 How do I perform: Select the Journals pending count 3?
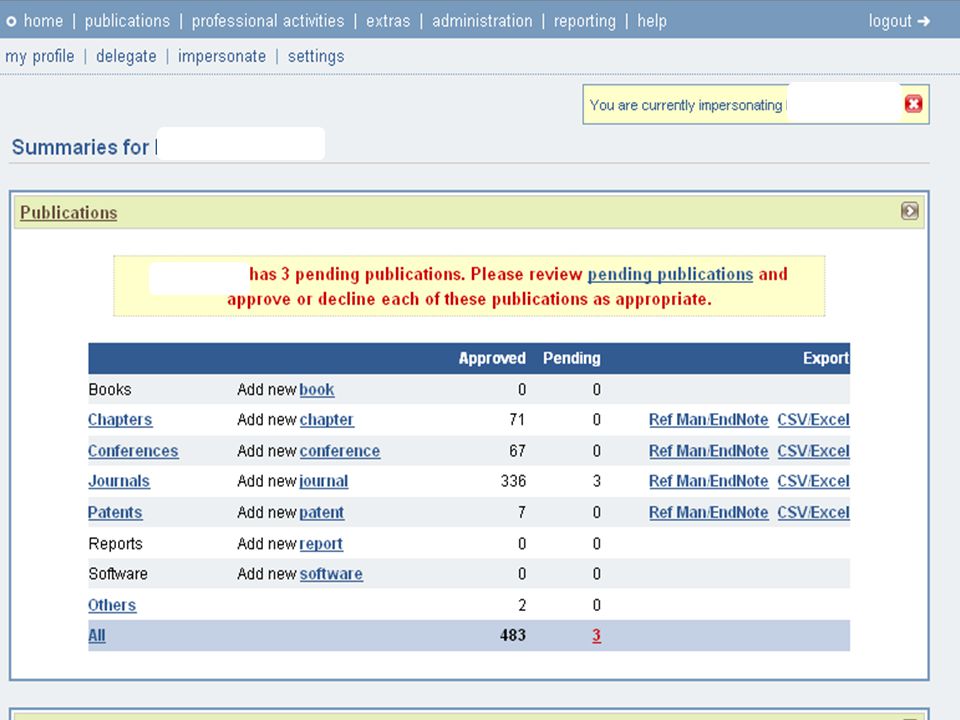pos(596,481)
